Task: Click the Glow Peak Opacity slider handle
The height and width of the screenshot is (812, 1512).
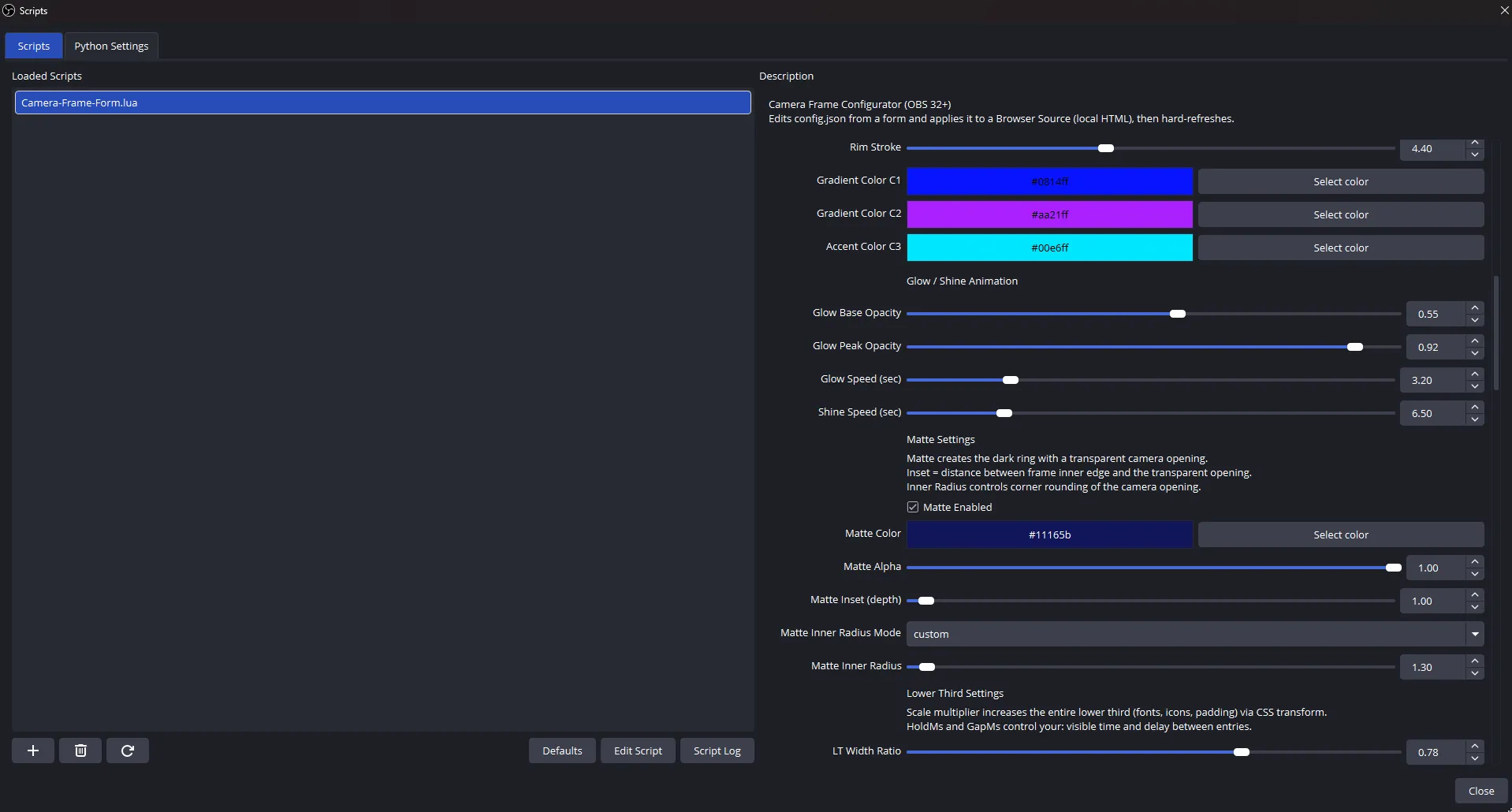Action: click(1354, 347)
